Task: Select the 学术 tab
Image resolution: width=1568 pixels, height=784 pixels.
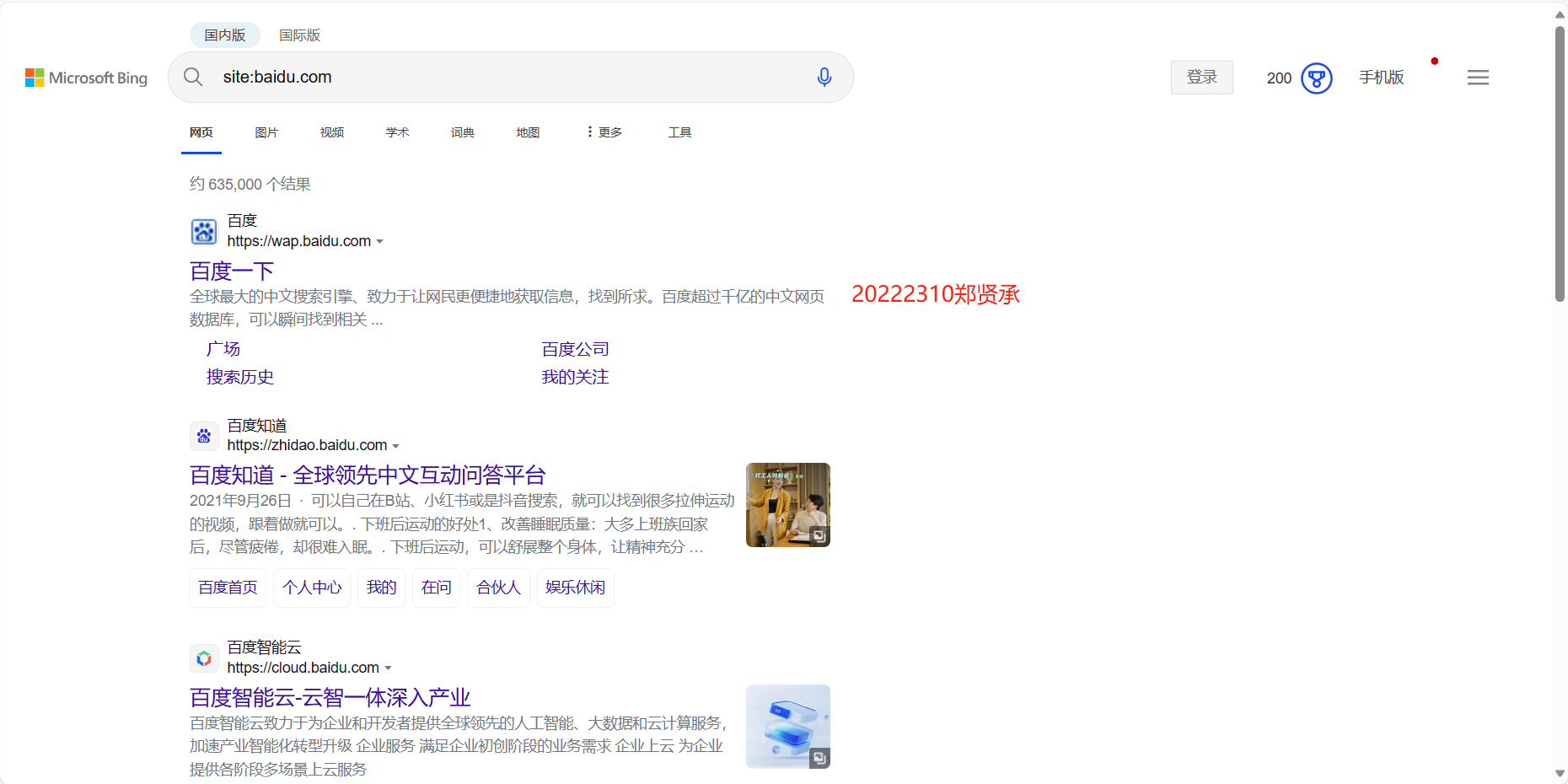Action: 397,132
